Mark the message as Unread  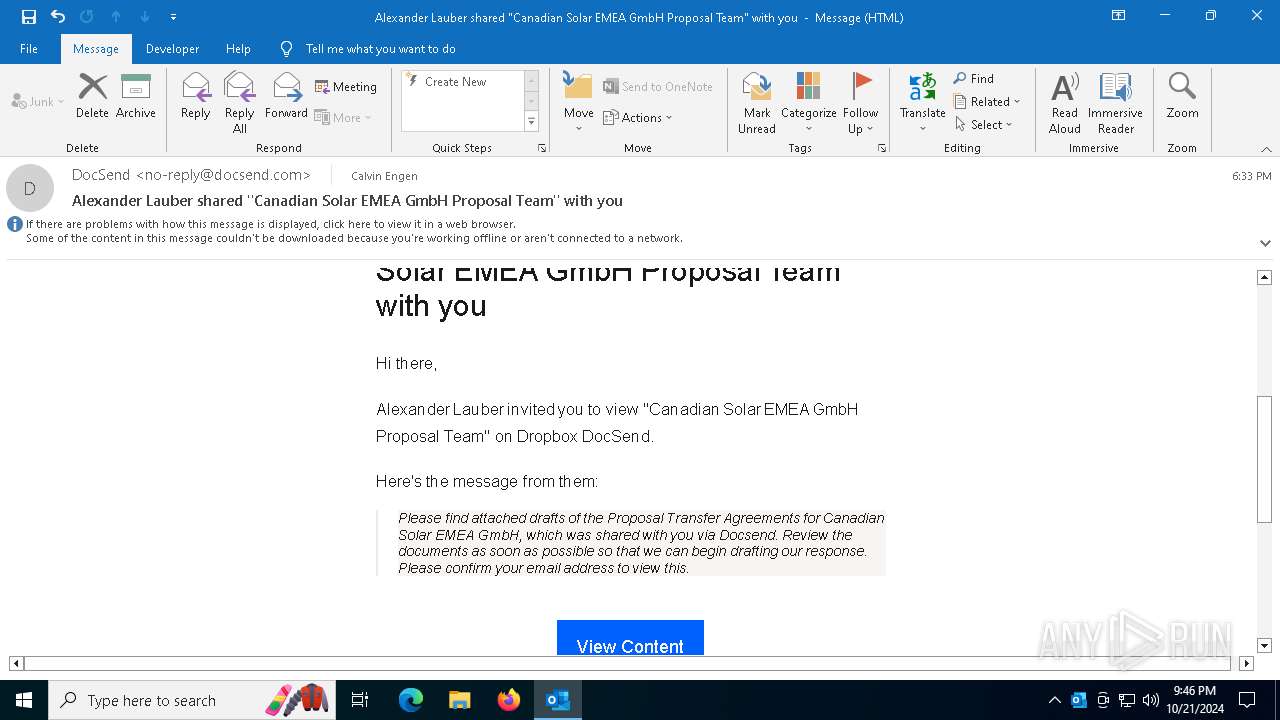[x=757, y=103]
